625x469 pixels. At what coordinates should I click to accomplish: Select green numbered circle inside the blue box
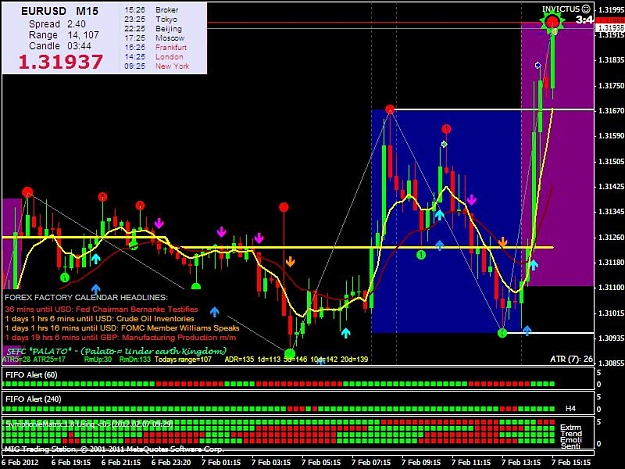coord(421,255)
